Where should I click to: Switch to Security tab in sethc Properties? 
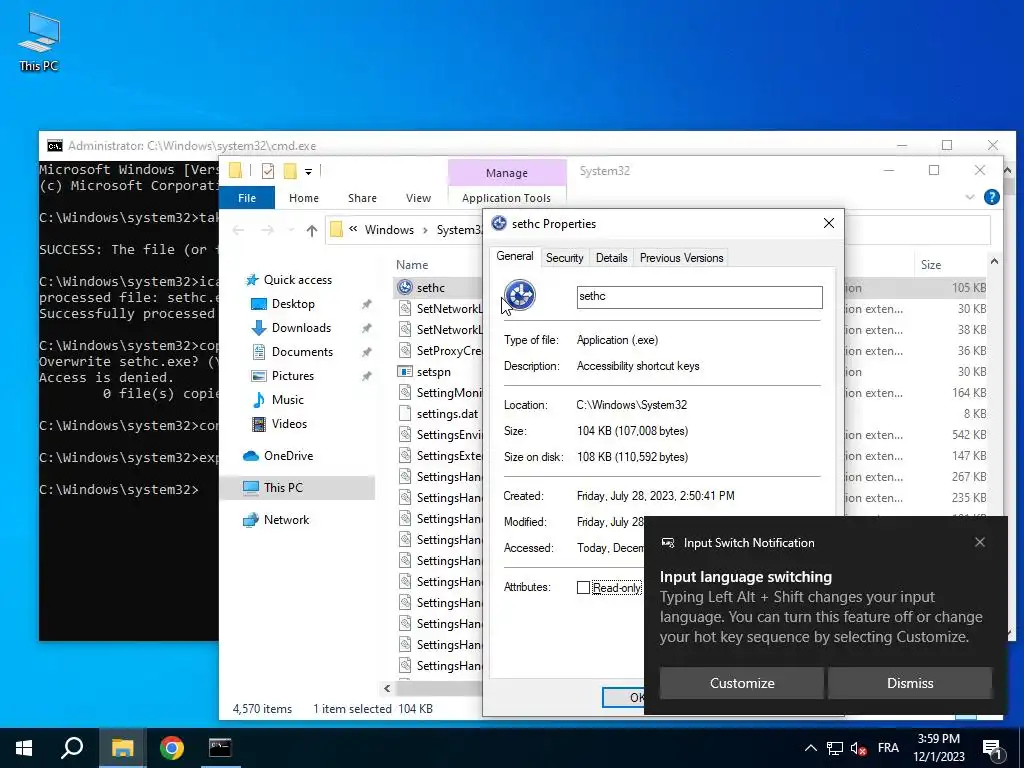point(564,258)
